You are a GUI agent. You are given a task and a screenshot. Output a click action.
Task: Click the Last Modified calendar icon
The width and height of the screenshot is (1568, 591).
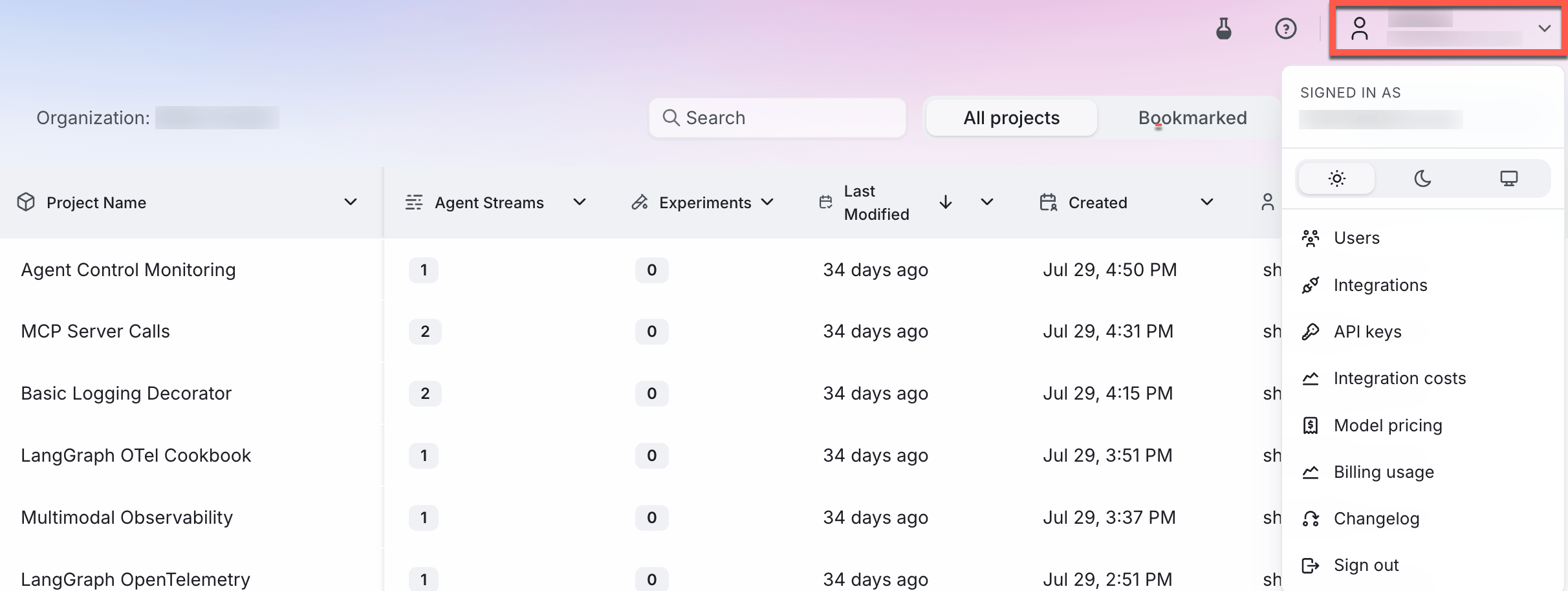click(x=825, y=202)
